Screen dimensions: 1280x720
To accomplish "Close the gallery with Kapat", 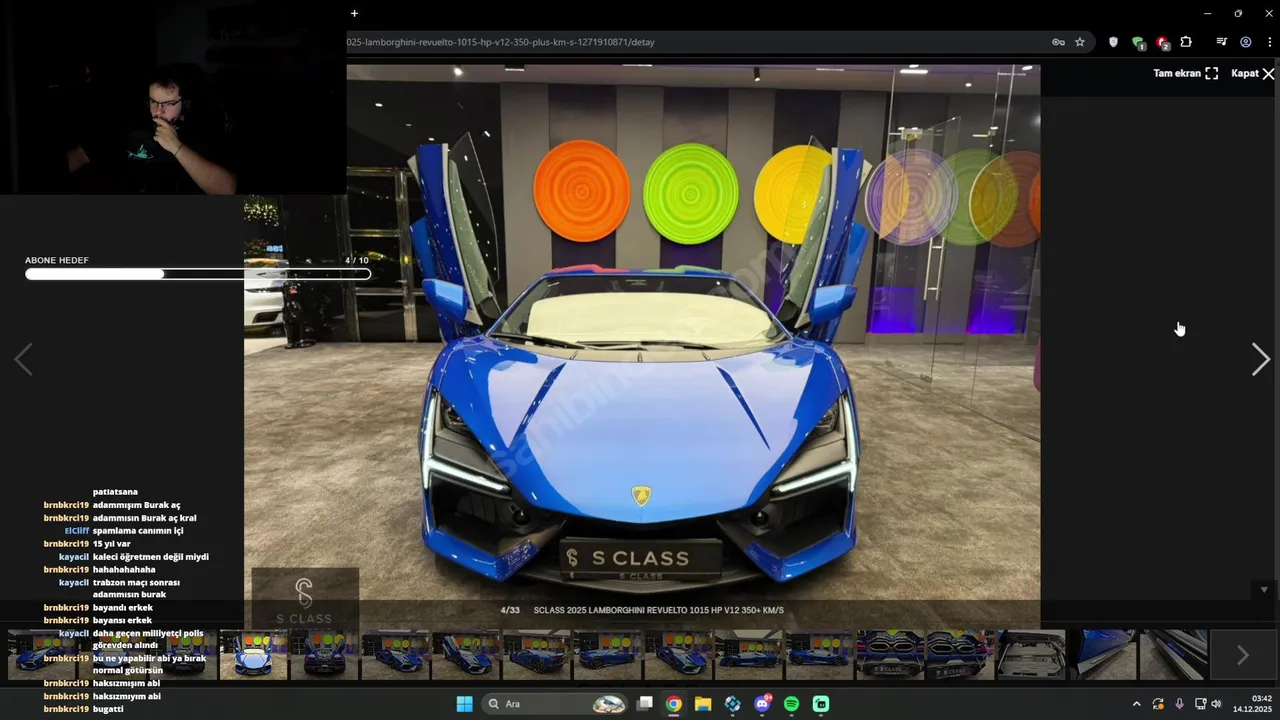I will 1252,73.
